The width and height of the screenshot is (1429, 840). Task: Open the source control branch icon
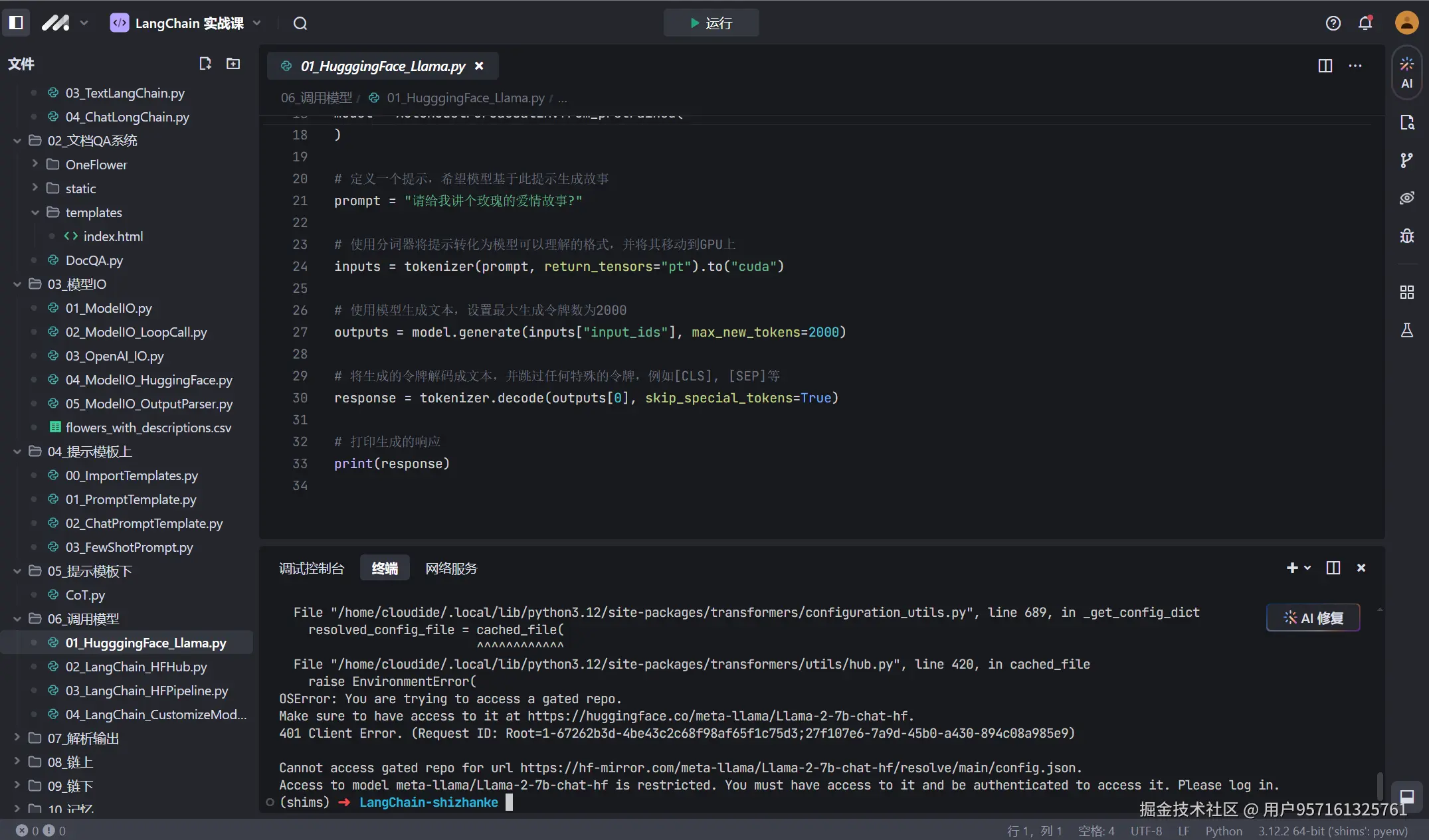tap(1406, 160)
